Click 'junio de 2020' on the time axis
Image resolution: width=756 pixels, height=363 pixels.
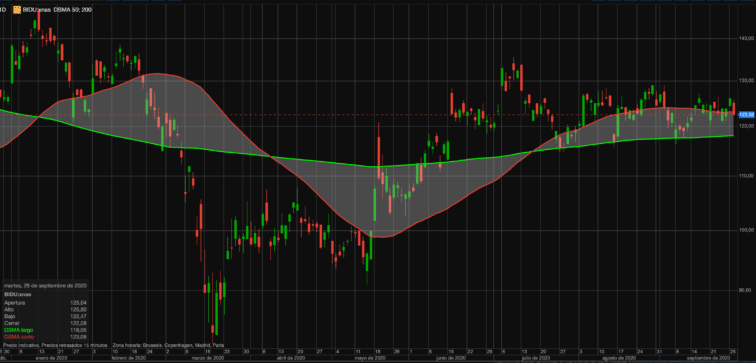[x=450, y=358]
